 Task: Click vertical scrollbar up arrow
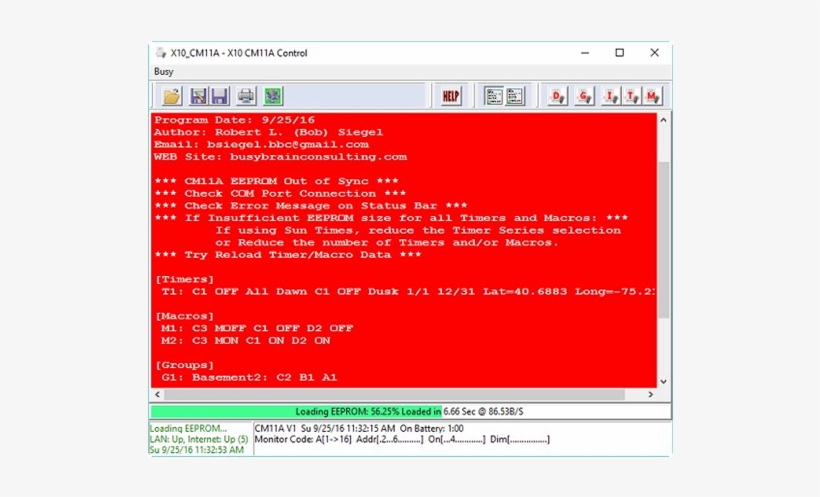point(663,120)
